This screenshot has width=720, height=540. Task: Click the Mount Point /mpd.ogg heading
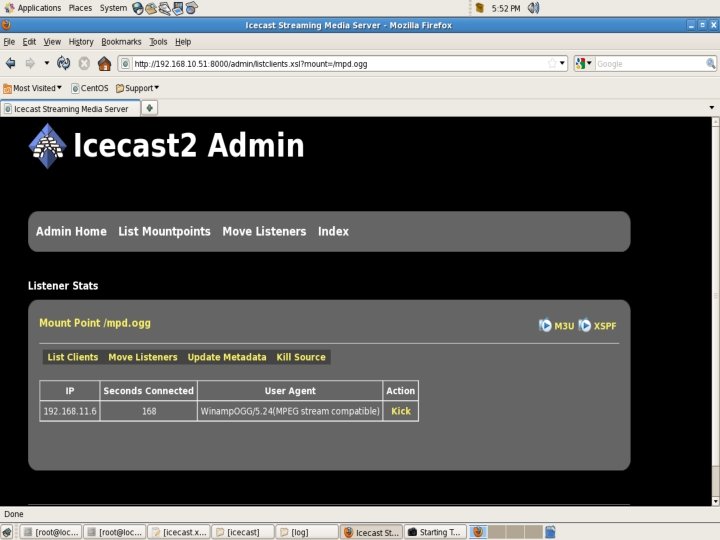pos(95,323)
